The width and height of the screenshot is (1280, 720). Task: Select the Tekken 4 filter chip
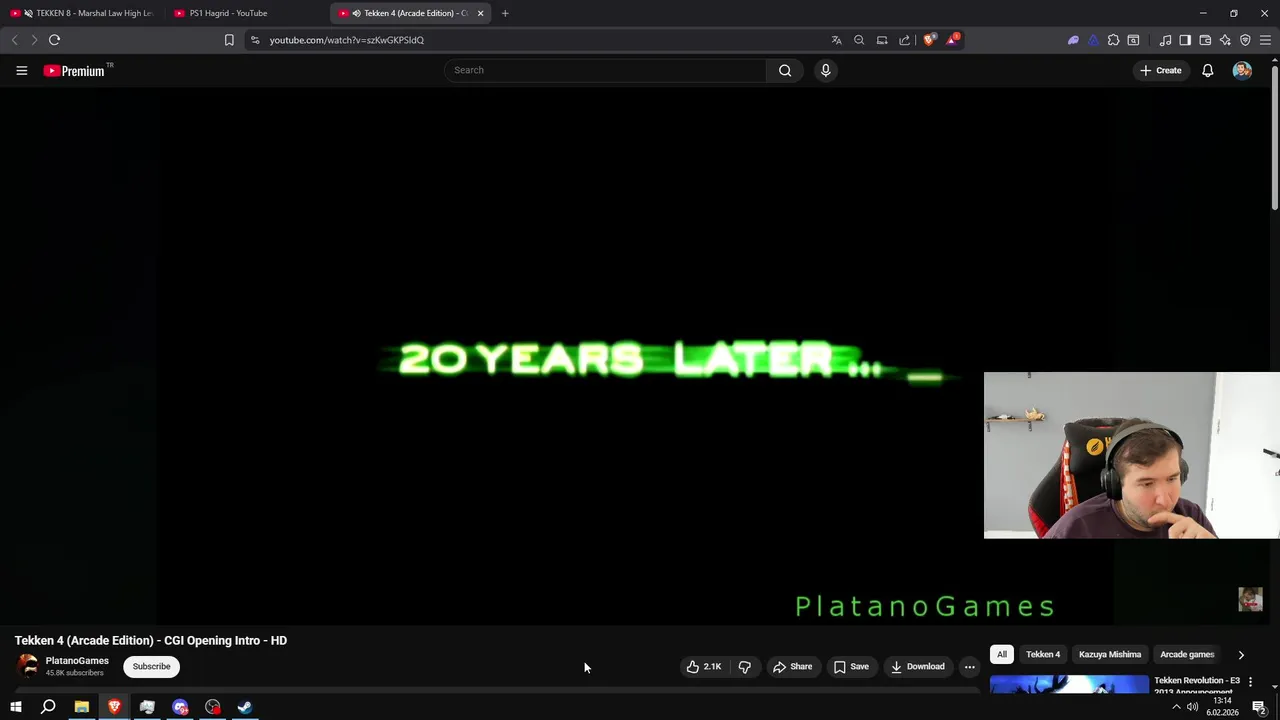1043,654
